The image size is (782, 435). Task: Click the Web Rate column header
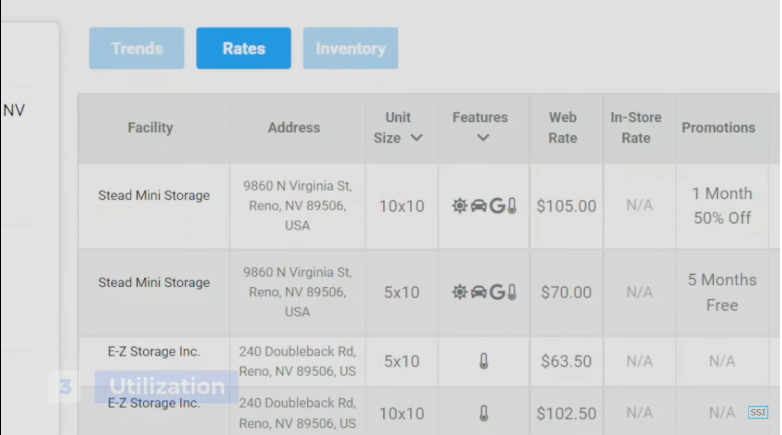coord(563,128)
